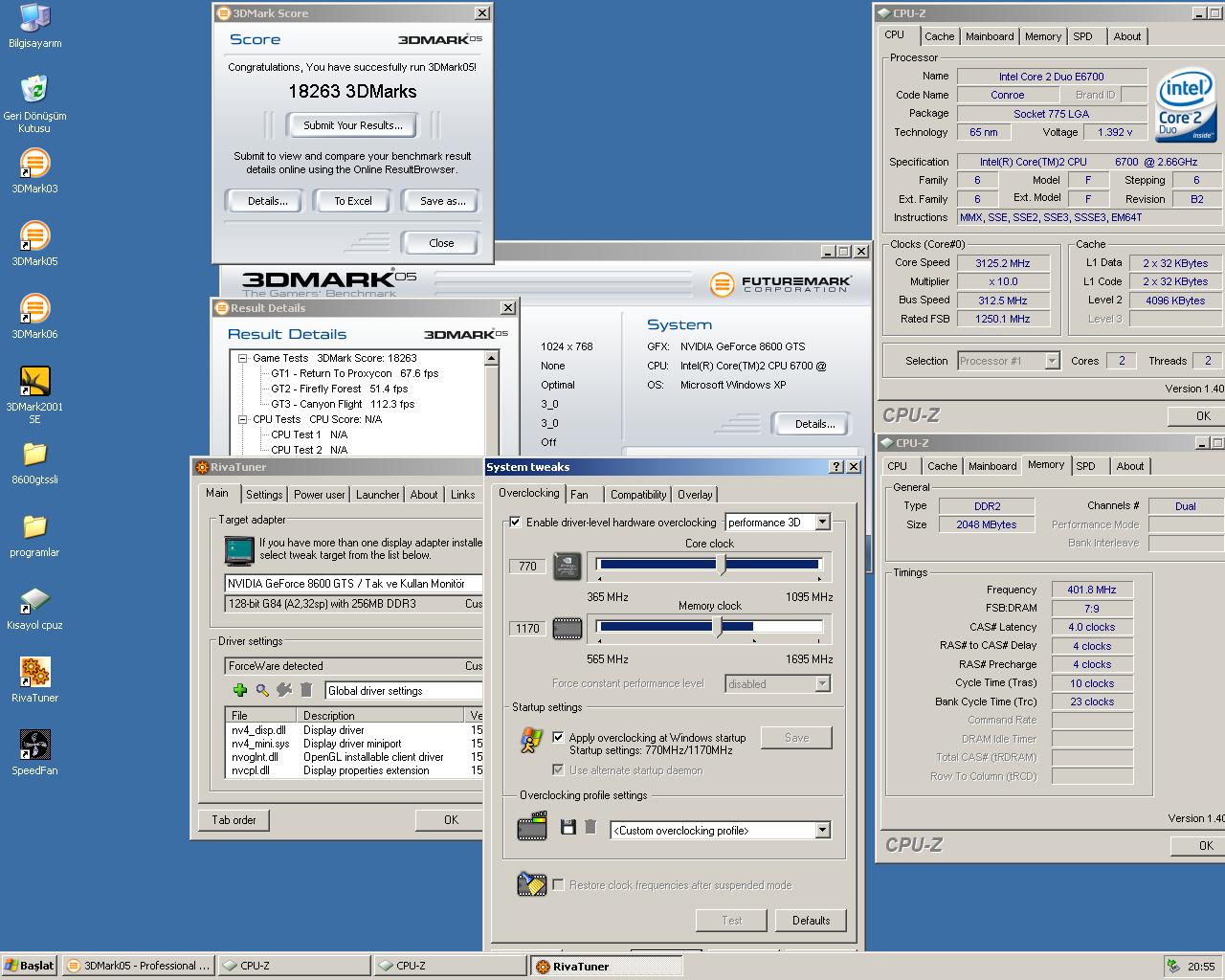
Task: Open Launcher tab in RivaTuner
Action: tap(378, 495)
